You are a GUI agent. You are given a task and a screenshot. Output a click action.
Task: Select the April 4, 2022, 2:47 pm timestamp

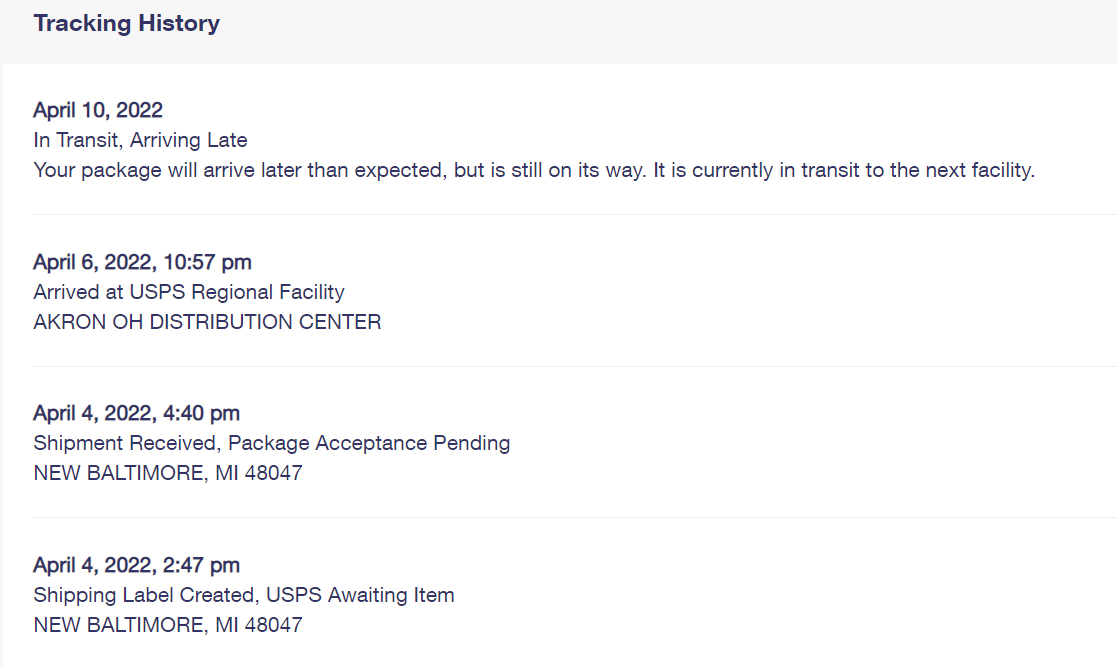pos(137,565)
